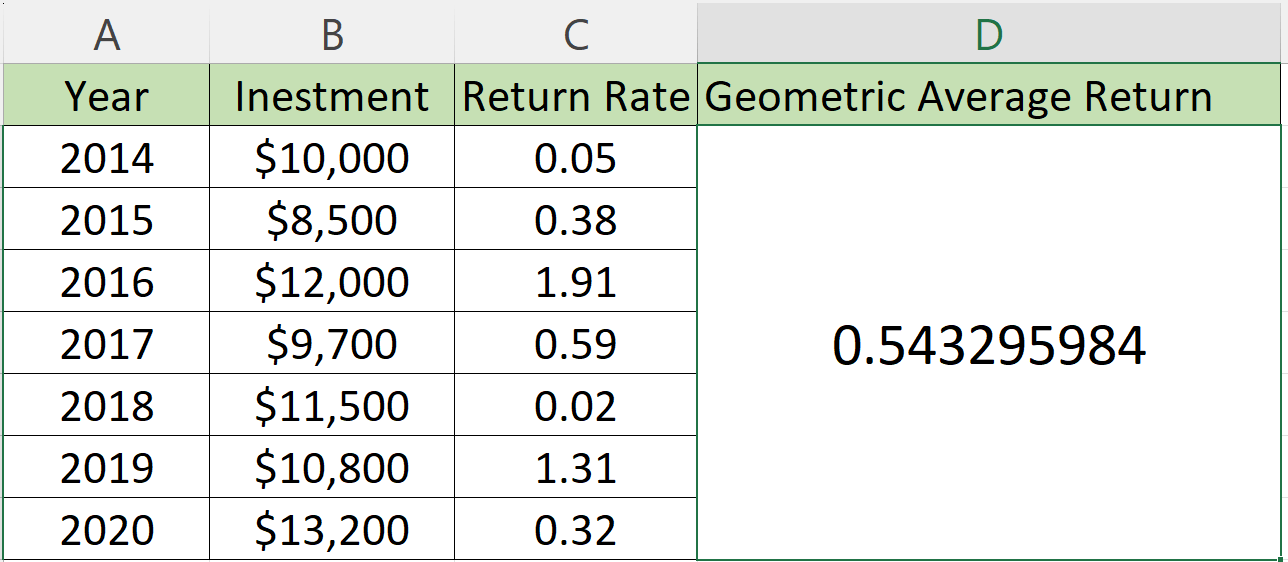This screenshot has width=1288, height=562.
Task: Select the 0.32 return rate cell
Action: pyautogui.click(x=576, y=529)
